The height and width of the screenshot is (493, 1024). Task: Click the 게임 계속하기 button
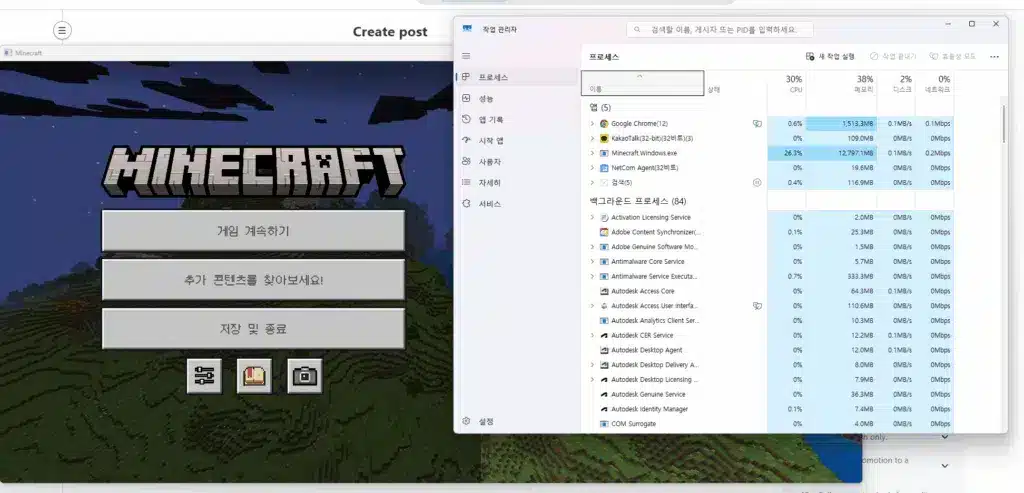253,231
